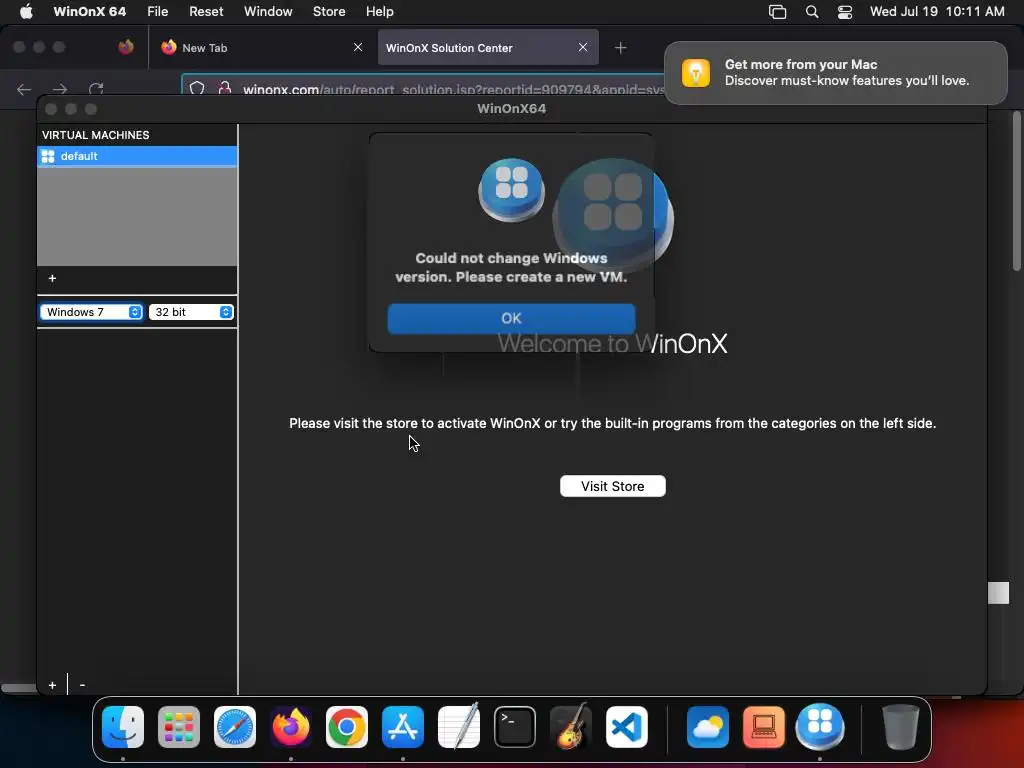Close the WinOnX Solution Center tab

pyautogui.click(x=583, y=47)
